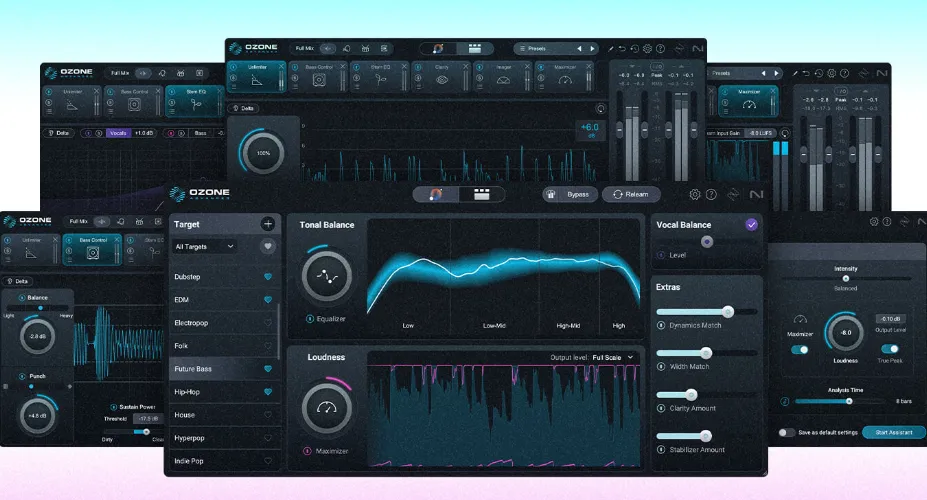Toggle Width Match power button
927x500 pixels.
click(661, 366)
